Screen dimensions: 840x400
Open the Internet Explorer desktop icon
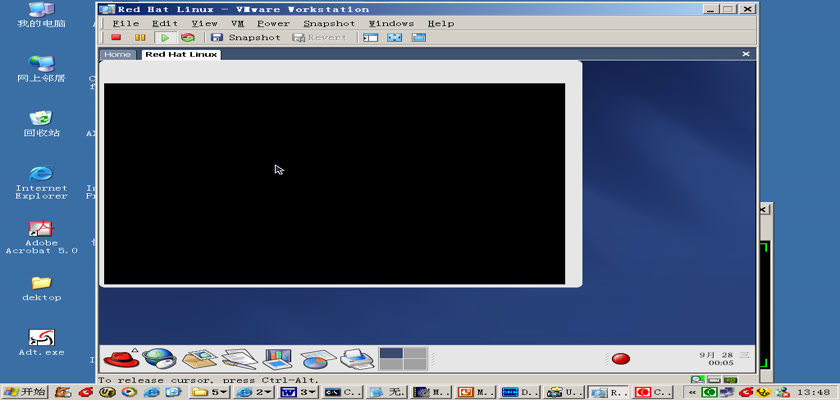[41, 182]
